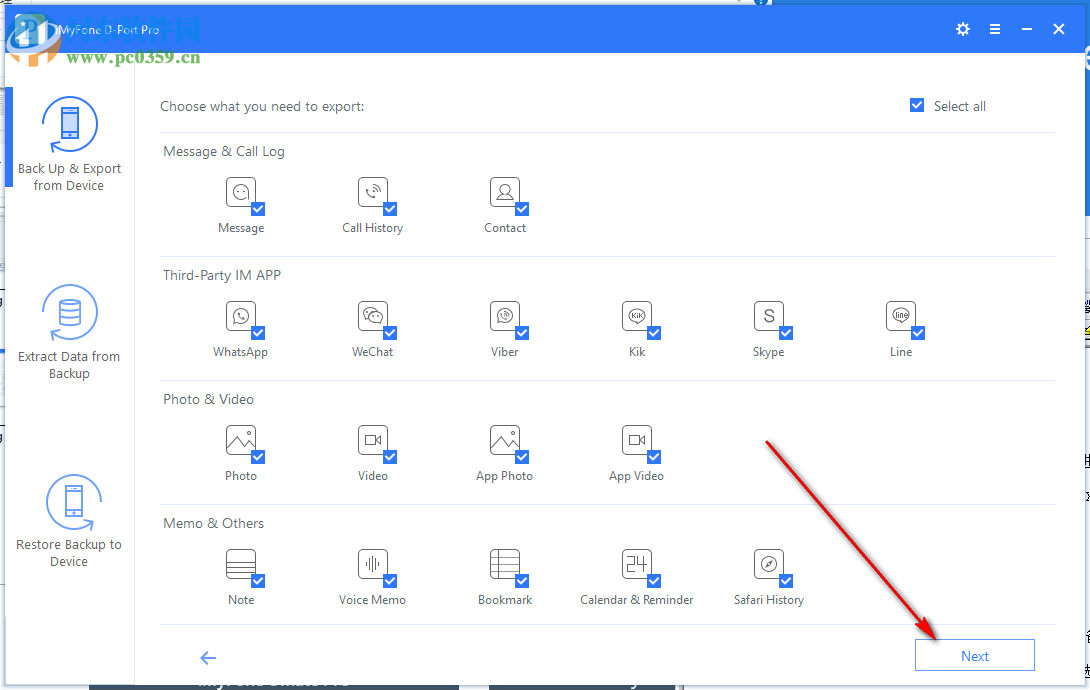Viewport: 1090px width, 690px height.
Task: Uncheck the Select all checkbox
Action: point(917,106)
